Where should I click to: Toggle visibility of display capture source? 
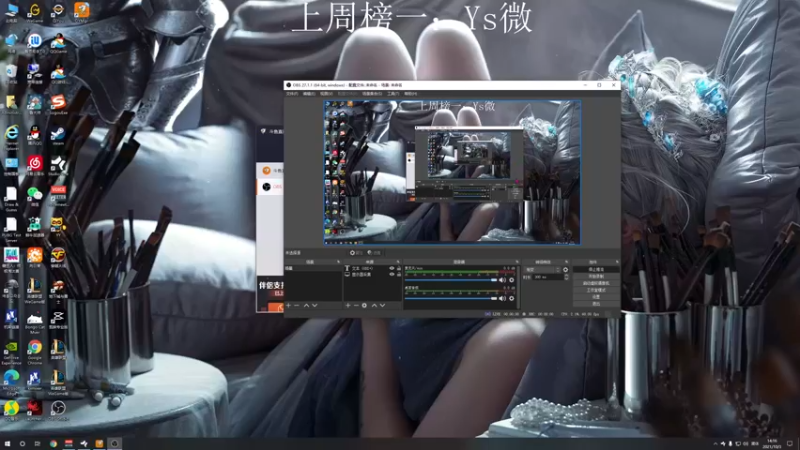point(392,274)
